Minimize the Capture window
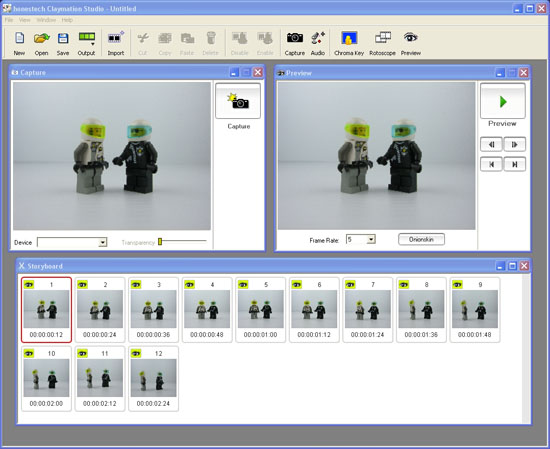 point(234,72)
